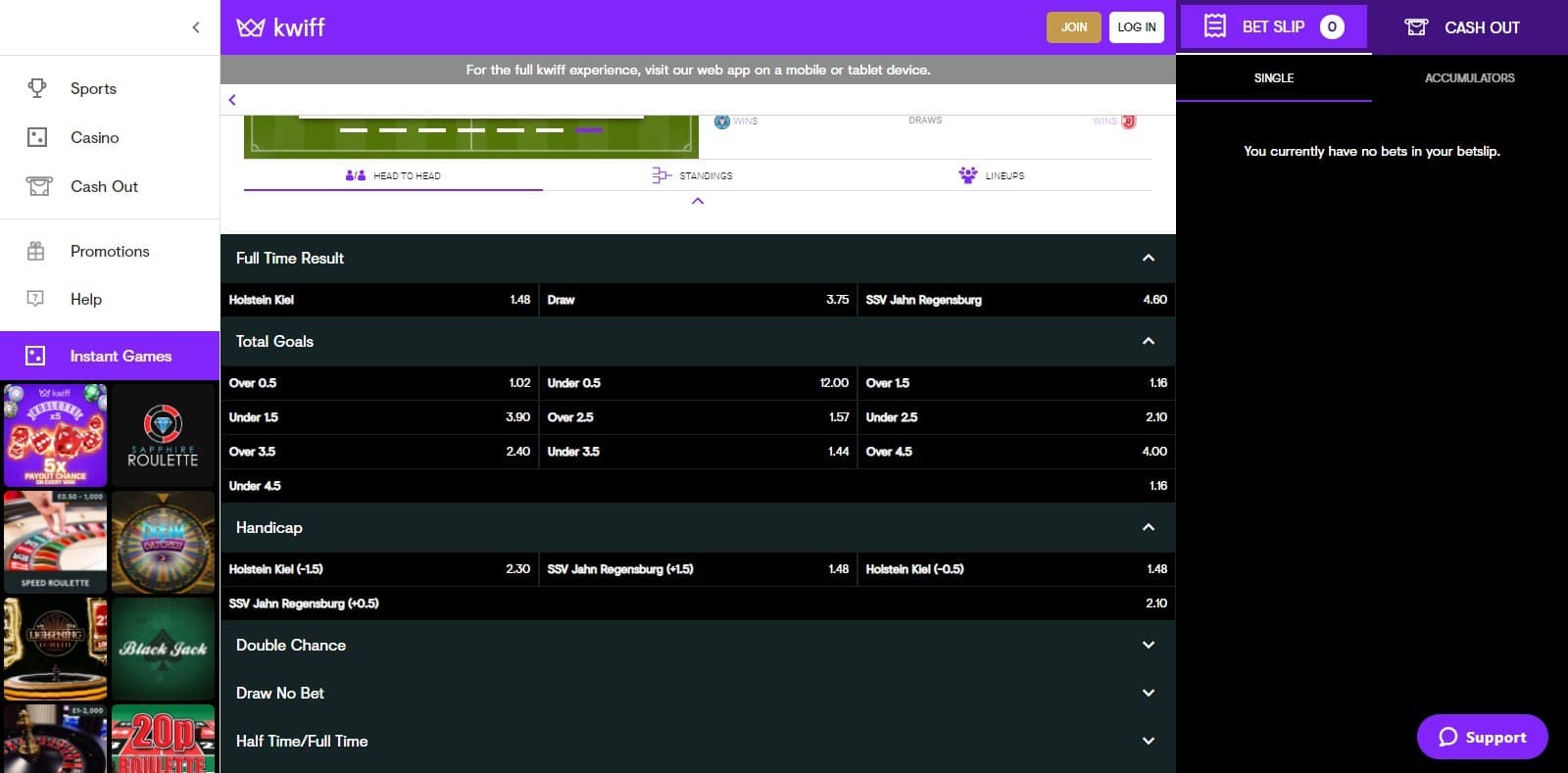Click the Log In button
The height and width of the screenshot is (773, 1568).
click(1137, 27)
